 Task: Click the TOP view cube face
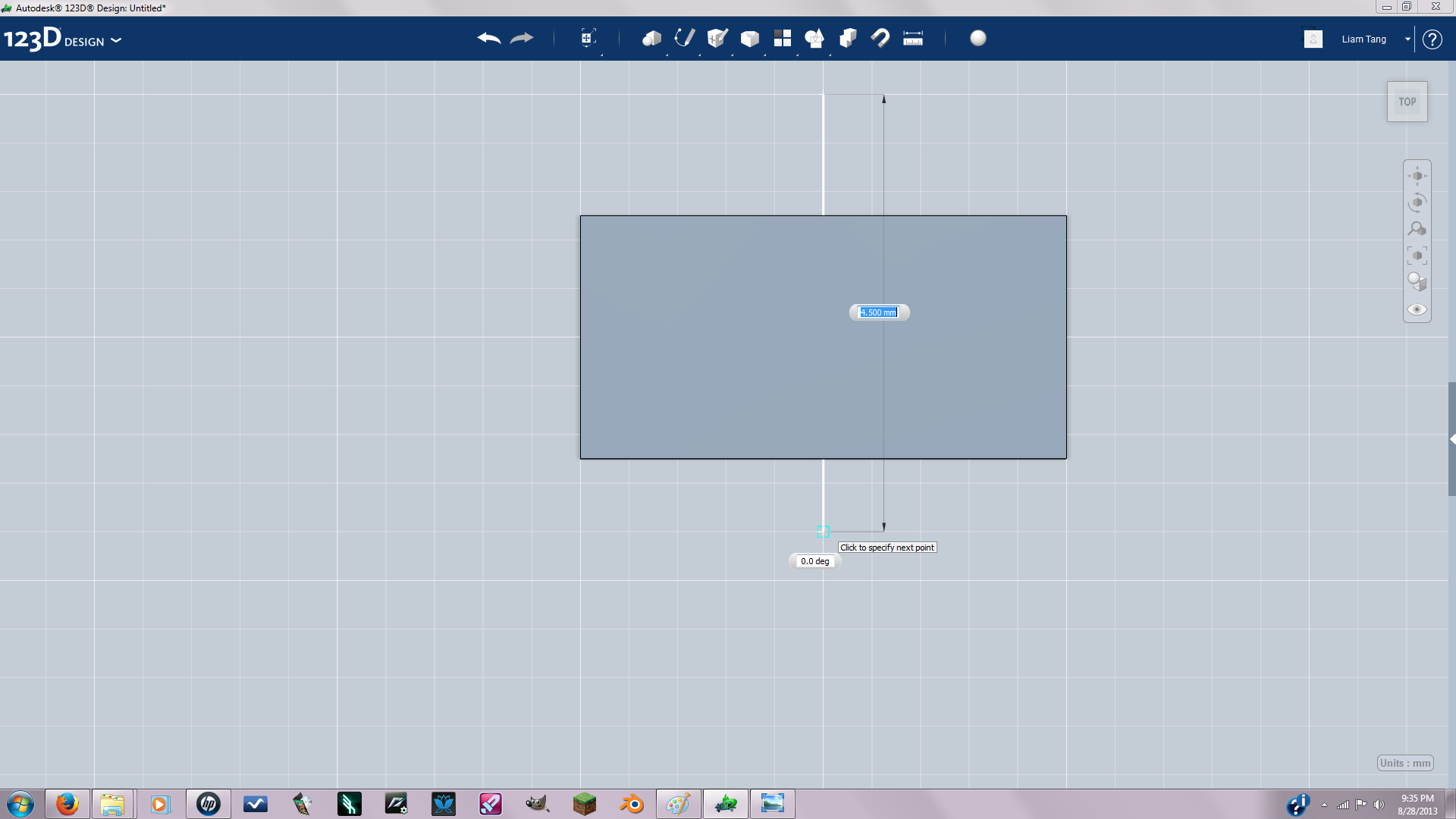(1407, 102)
